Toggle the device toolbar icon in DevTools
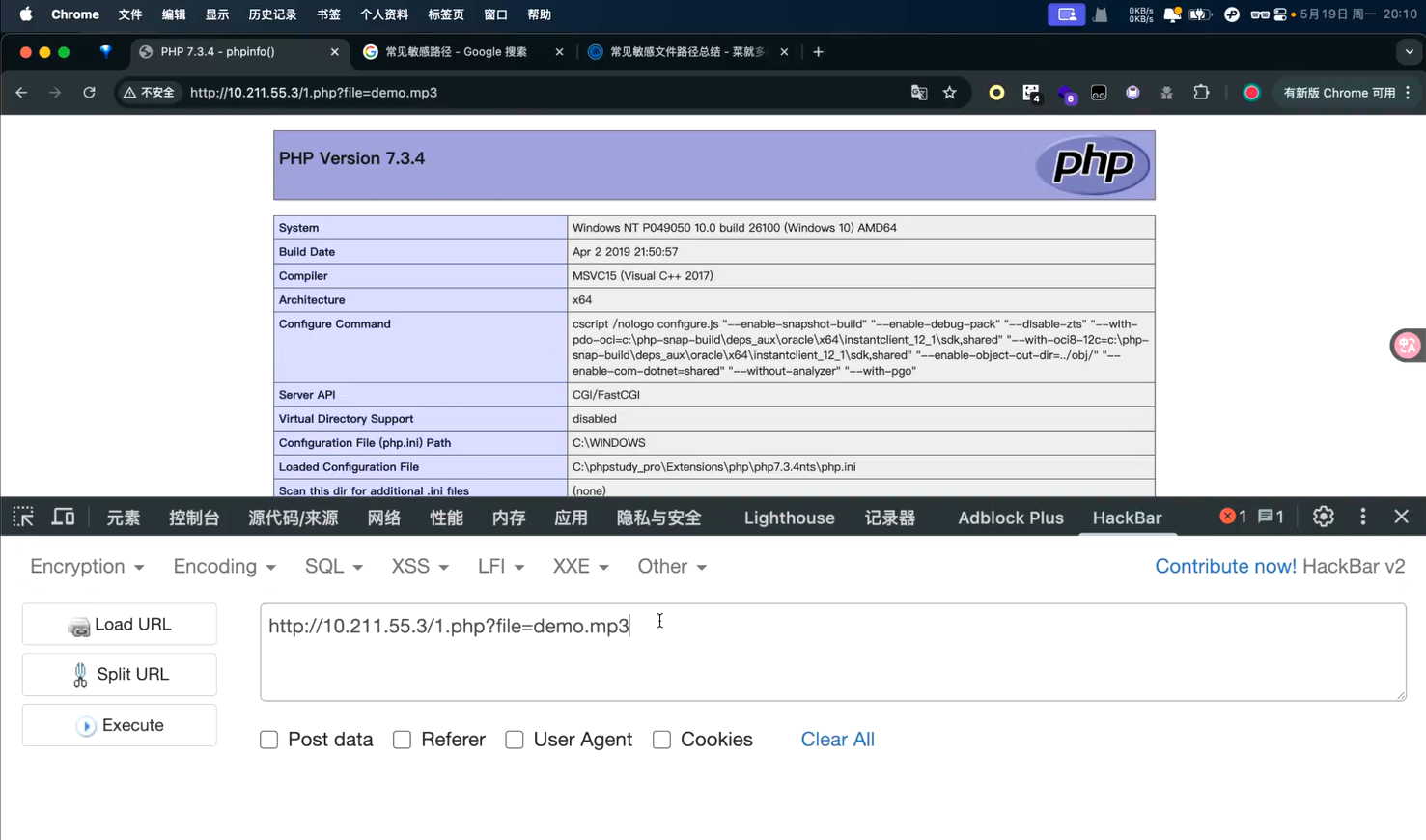Screen dimensions: 1426x840 tap(63, 518)
